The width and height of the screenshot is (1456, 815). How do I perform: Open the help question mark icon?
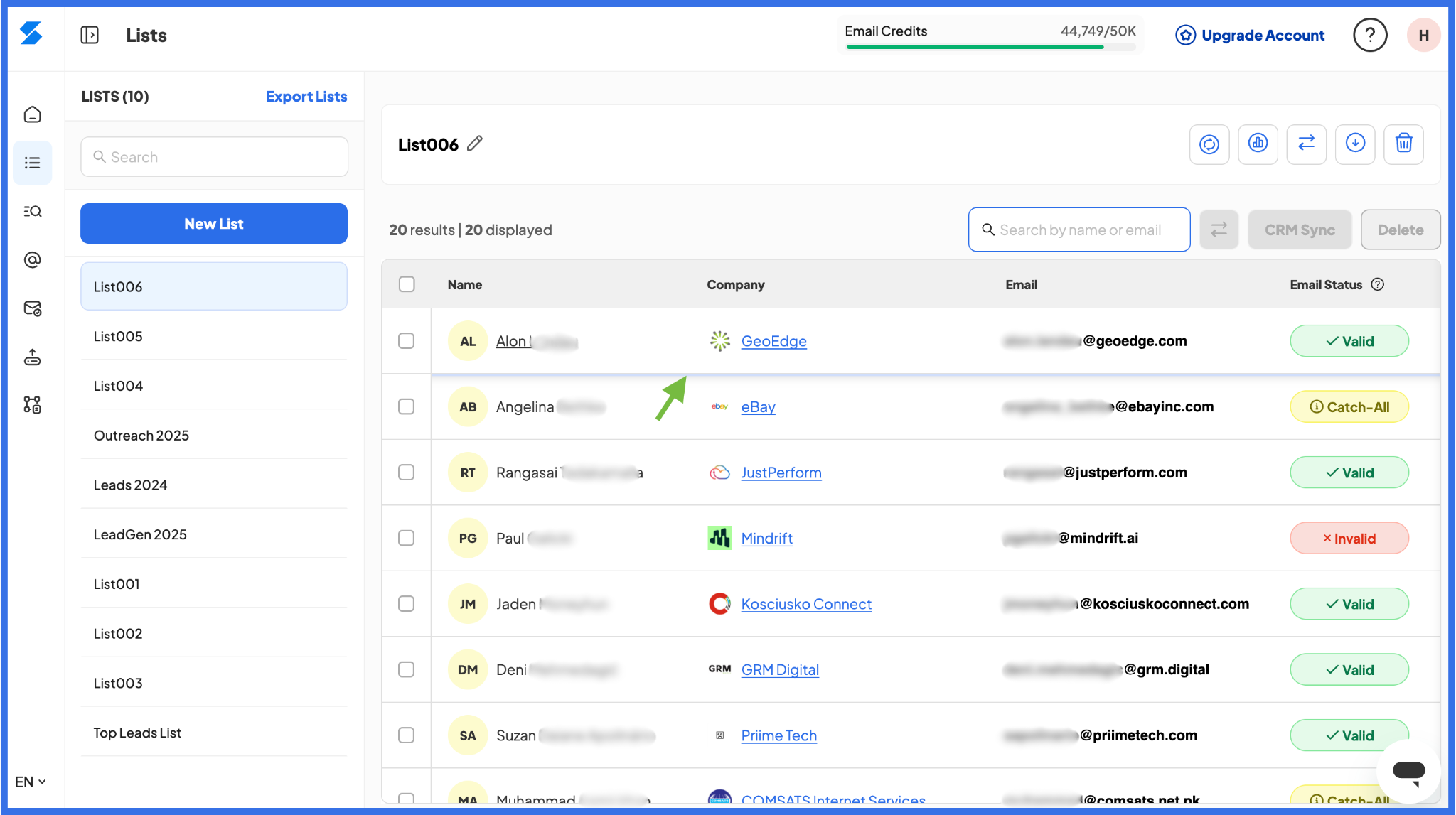[1370, 35]
